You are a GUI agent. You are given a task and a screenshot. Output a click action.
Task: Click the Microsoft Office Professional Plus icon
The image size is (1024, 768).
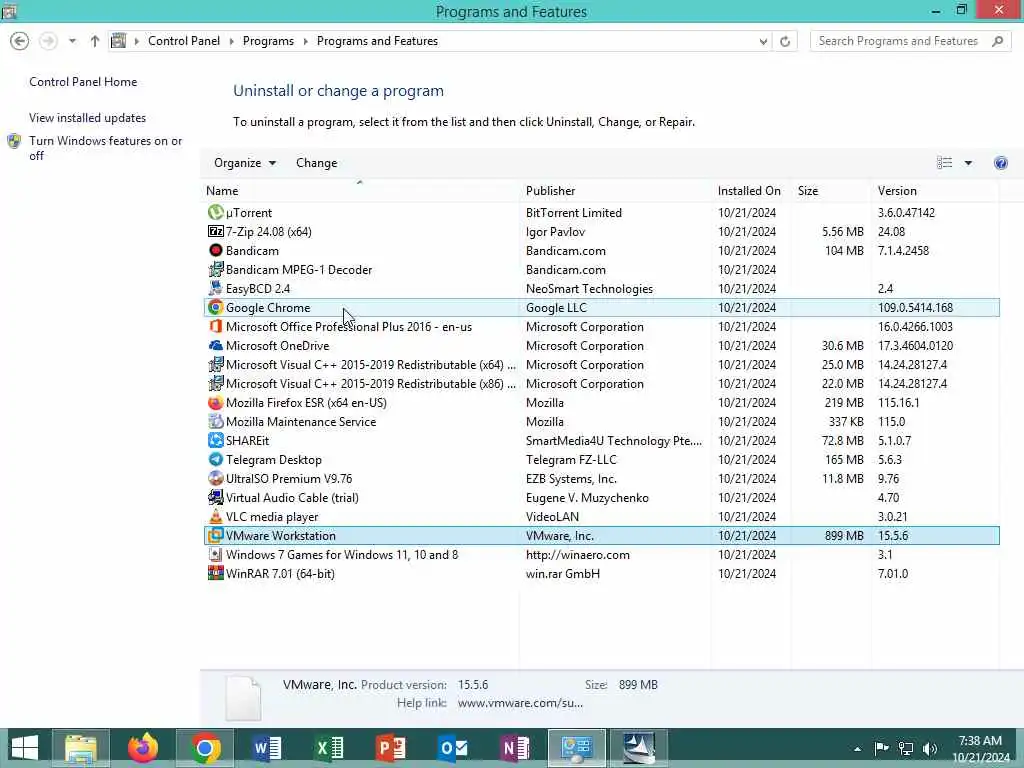pyautogui.click(x=216, y=326)
